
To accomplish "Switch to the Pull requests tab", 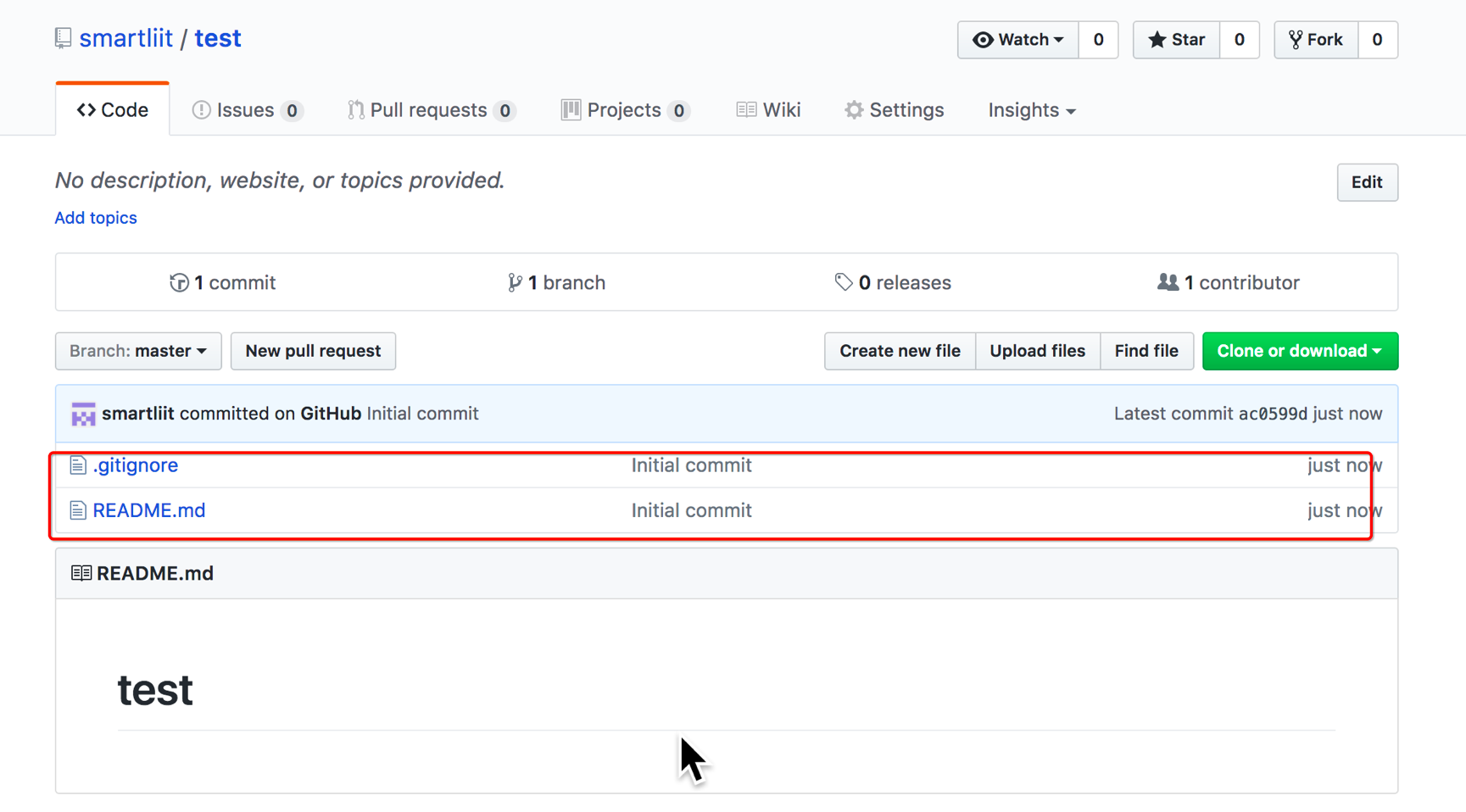I will 432,110.
